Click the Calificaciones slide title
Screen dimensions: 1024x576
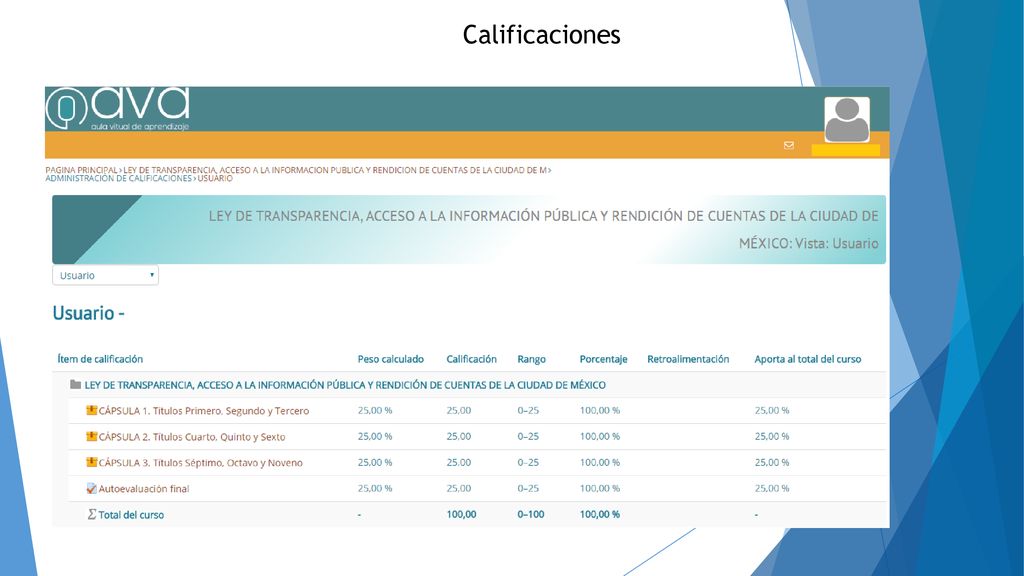click(x=541, y=35)
